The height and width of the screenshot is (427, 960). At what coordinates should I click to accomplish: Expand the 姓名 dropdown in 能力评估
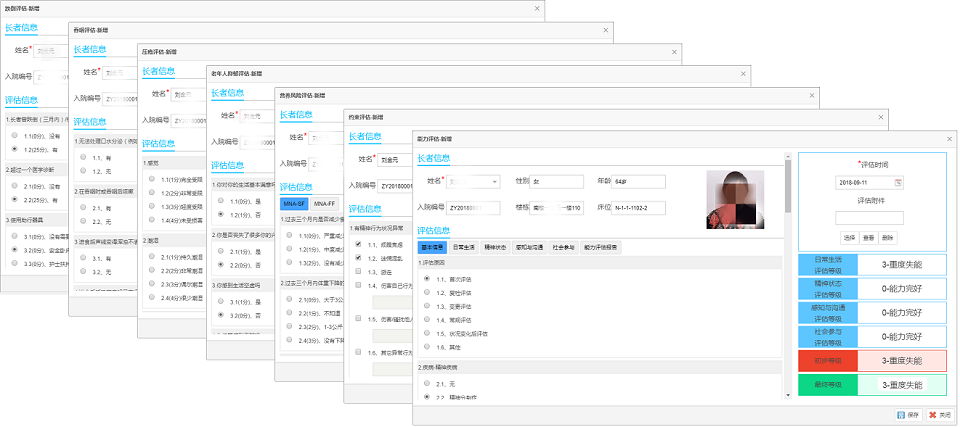pos(496,182)
